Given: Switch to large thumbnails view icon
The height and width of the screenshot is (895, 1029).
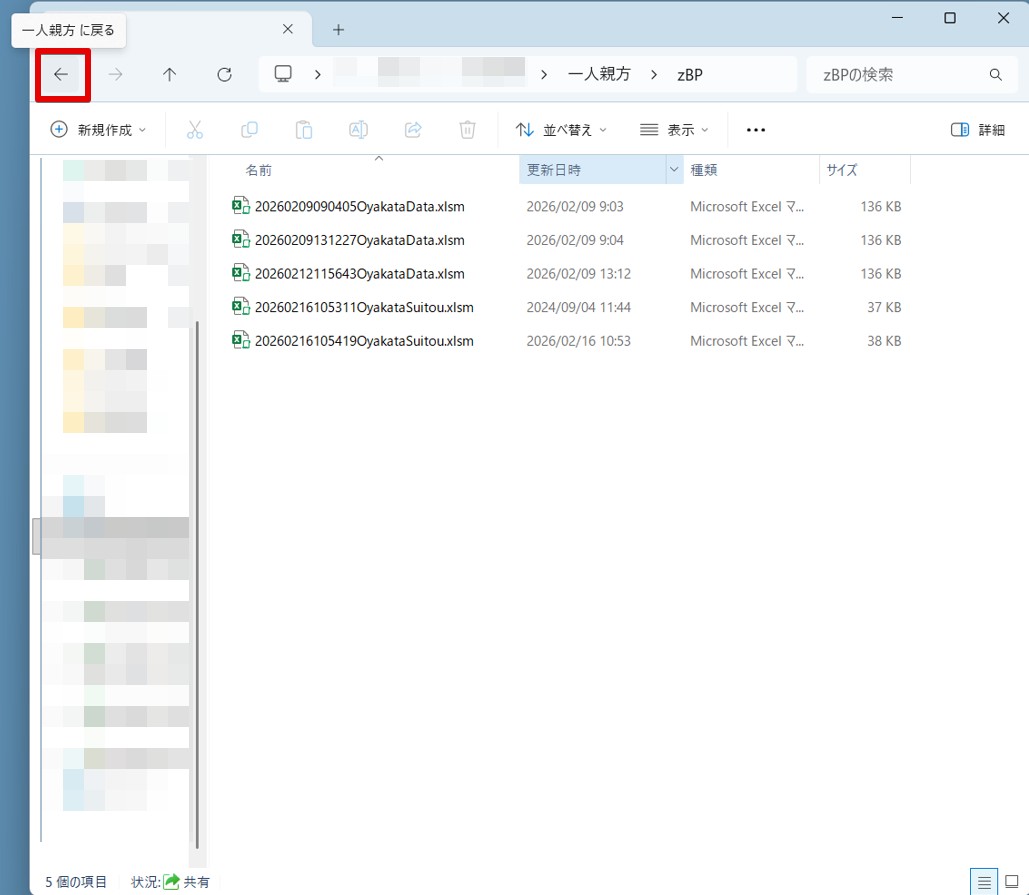Looking at the screenshot, I should click(x=1012, y=882).
